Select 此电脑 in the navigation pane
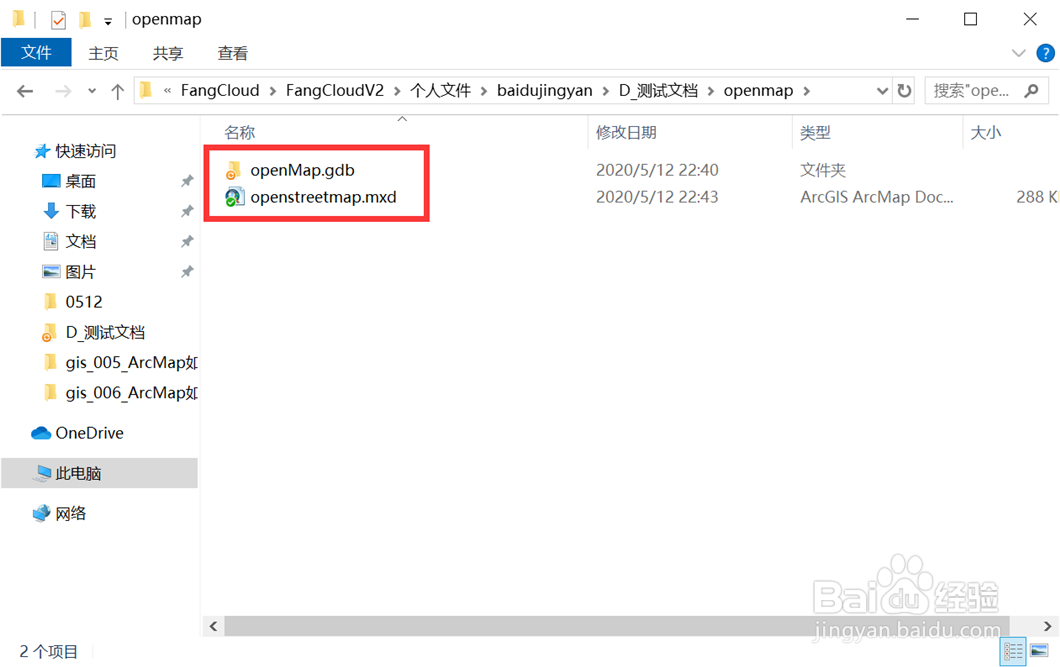This screenshot has height=667, width=1060. (99, 473)
